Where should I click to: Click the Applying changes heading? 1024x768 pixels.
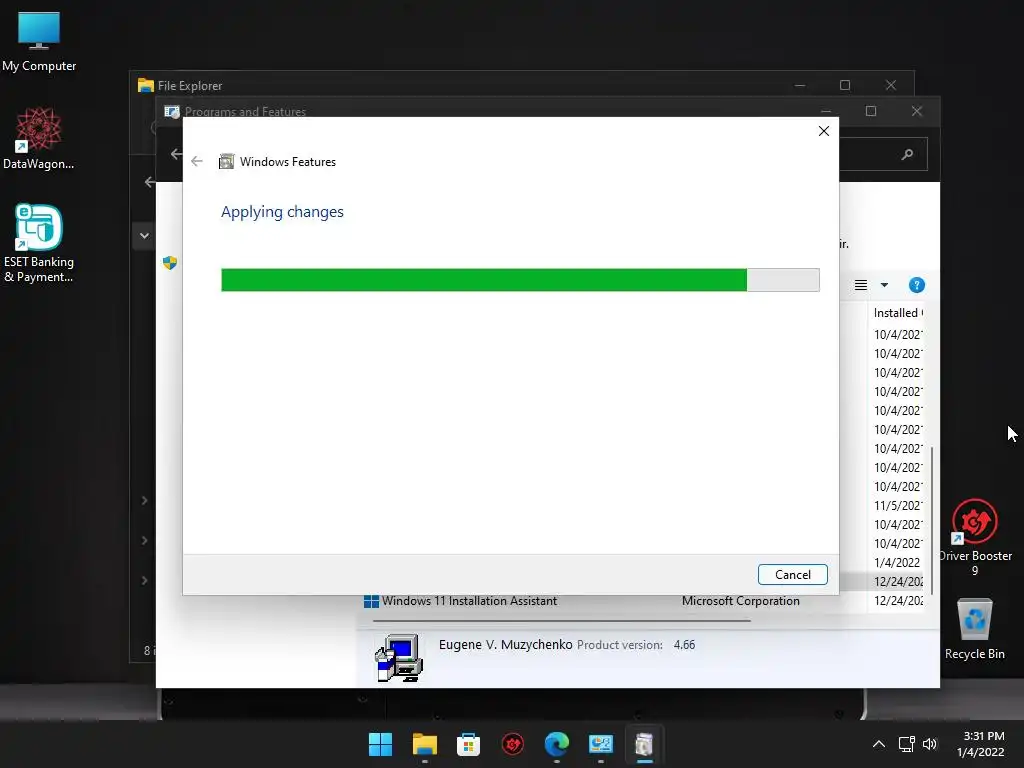click(282, 212)
